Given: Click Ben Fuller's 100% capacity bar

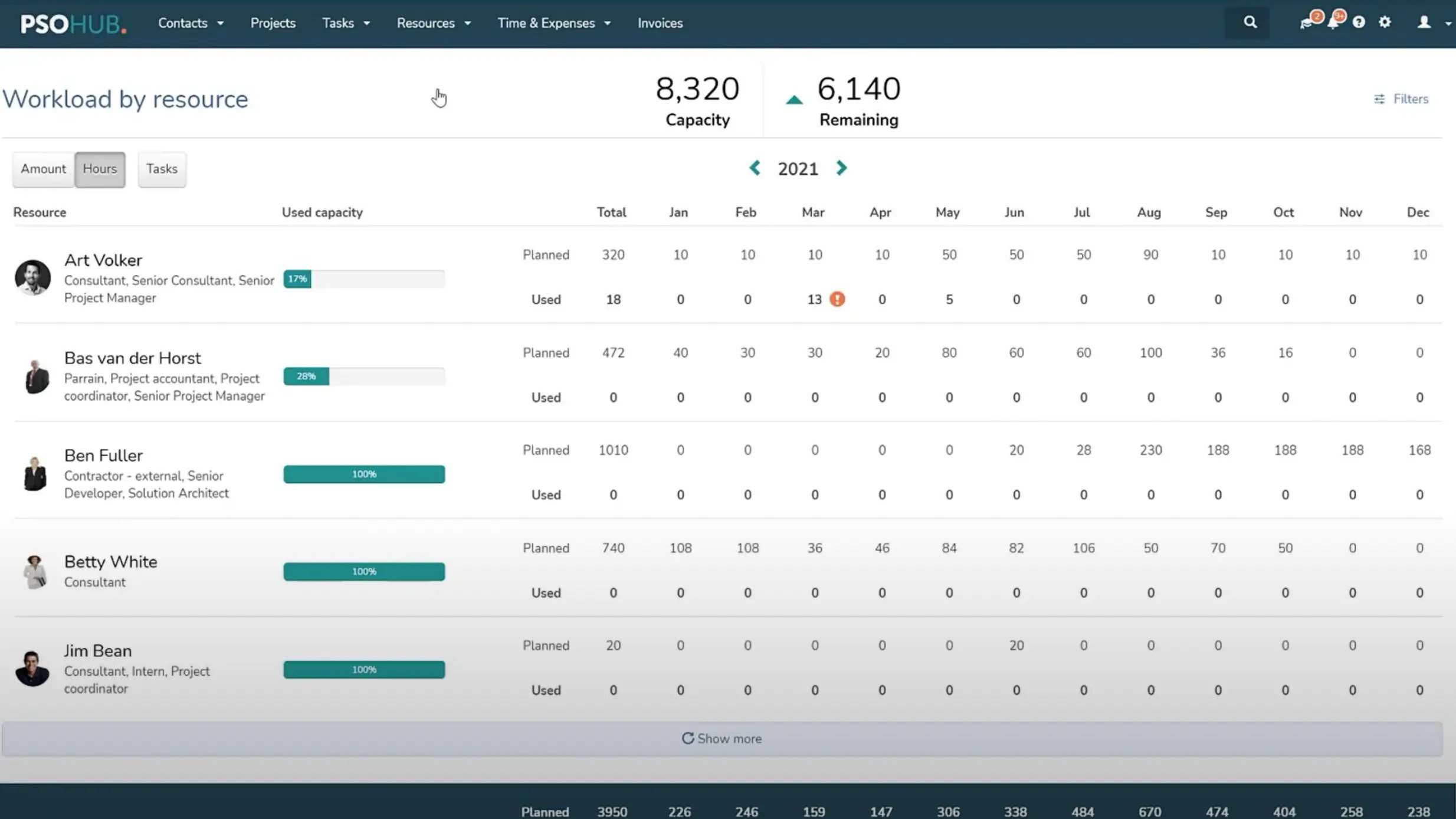Looking at the screenshot, I should [364, 474].
